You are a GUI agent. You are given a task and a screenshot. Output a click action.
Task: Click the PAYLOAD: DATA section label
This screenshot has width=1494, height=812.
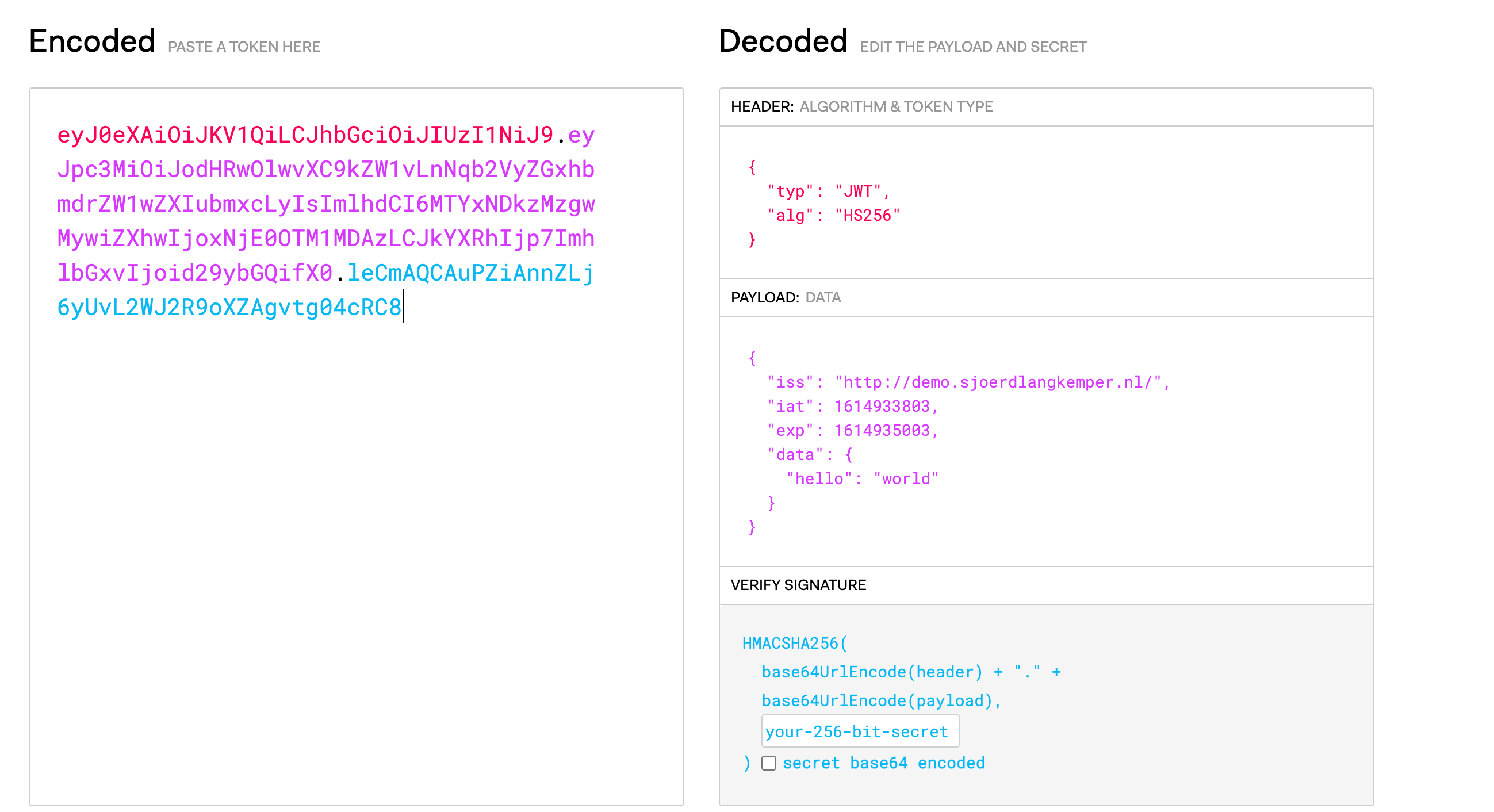pyautogui.click(x=786, y=297)
